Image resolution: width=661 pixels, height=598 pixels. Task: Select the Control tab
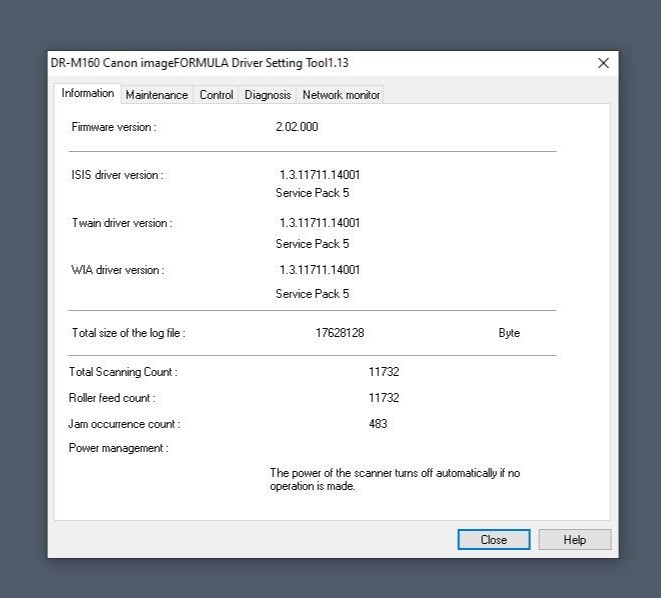coord(216,95)
